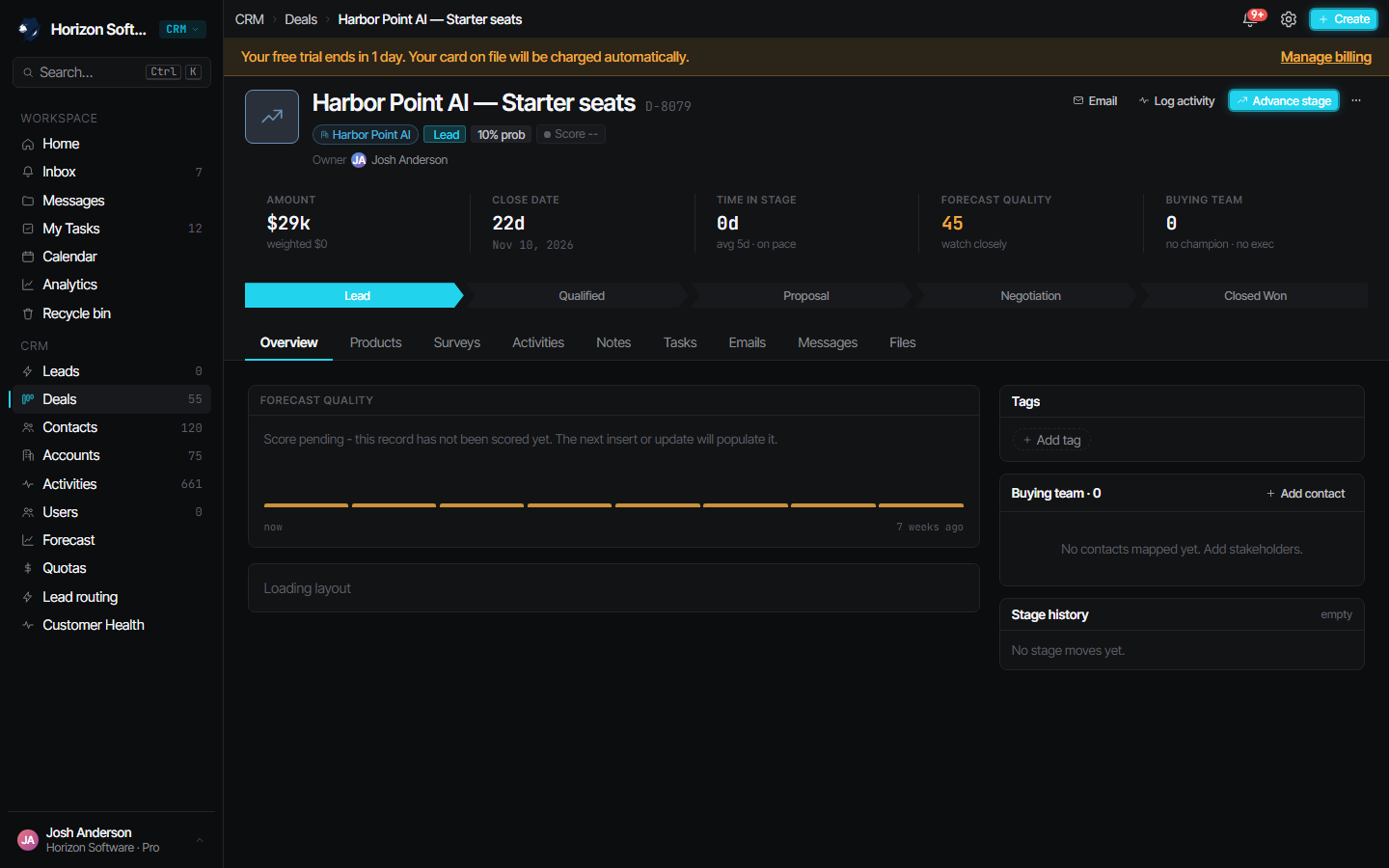Click the Score -- chip
This screenshot has height=868, width=1389.
tap(571, 134)
